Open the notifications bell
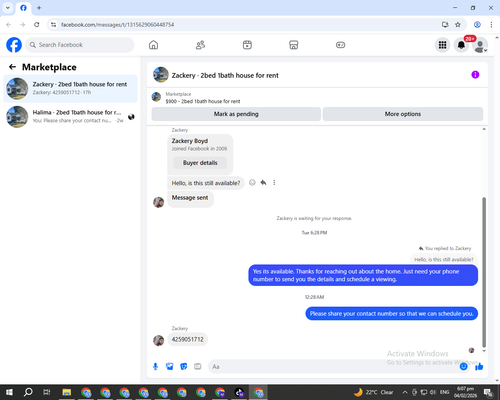Image resolution: width=500 pixels, height=400 pixels. pyautogui.click(x=461, y=45)
